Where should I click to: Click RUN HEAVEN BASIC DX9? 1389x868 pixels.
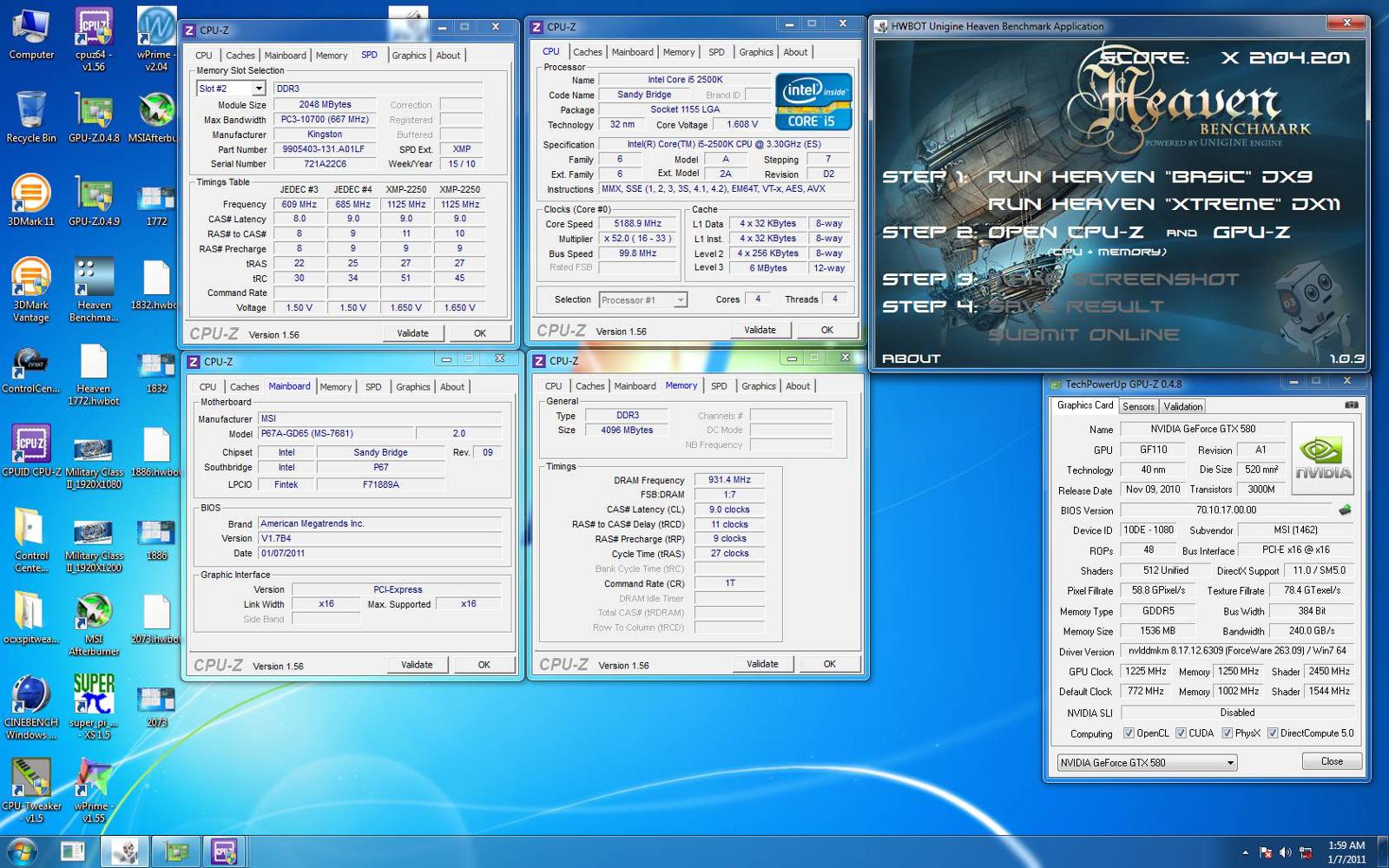(x=1150, y=177)
